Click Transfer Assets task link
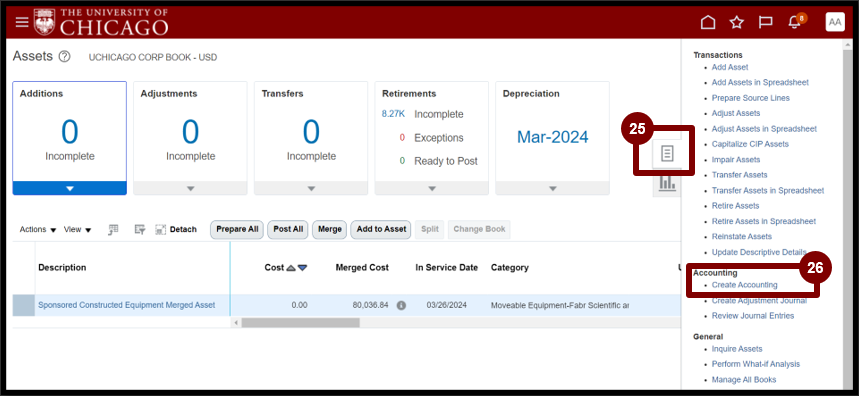The height and width of the screenshot is (396, 859). pos(740,175)
